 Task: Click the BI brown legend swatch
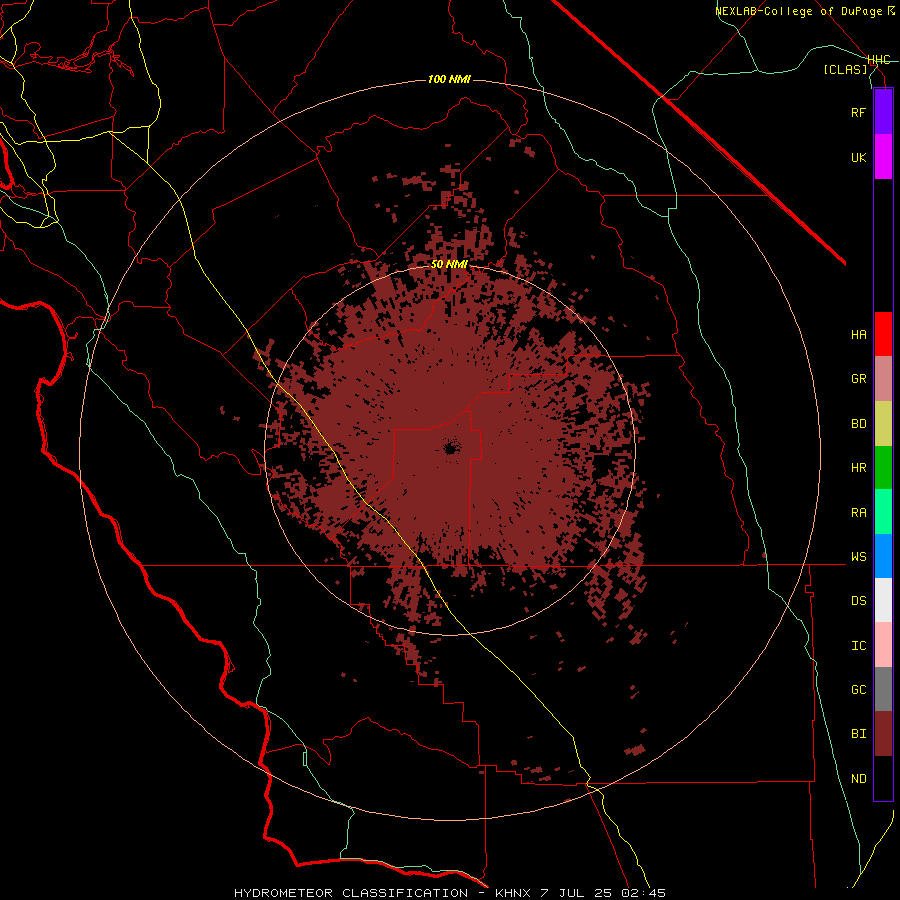pos(883,734)
